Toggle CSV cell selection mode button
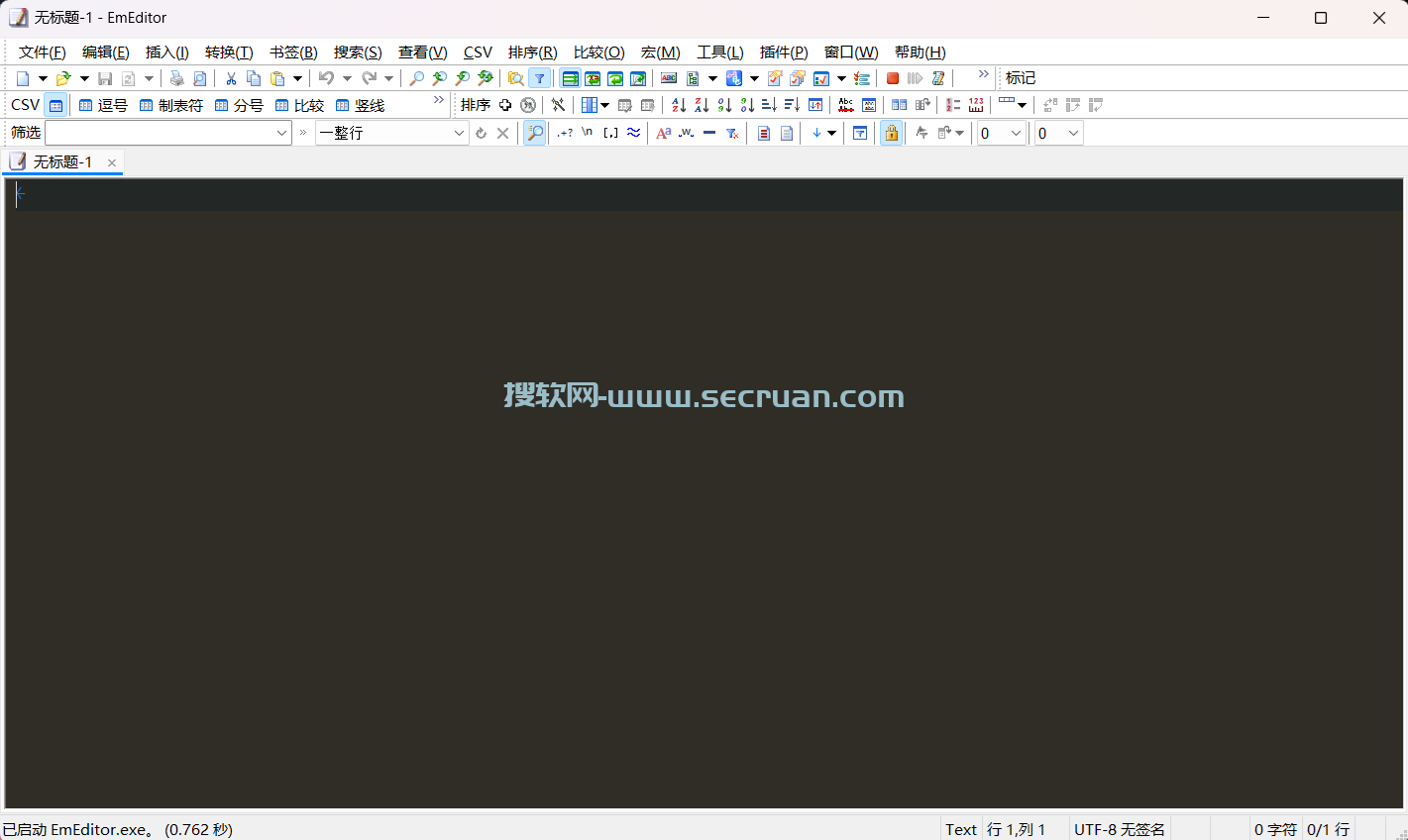Viewport: 1408px width, 840px height. pyautogui.click(x=55, y=105)
